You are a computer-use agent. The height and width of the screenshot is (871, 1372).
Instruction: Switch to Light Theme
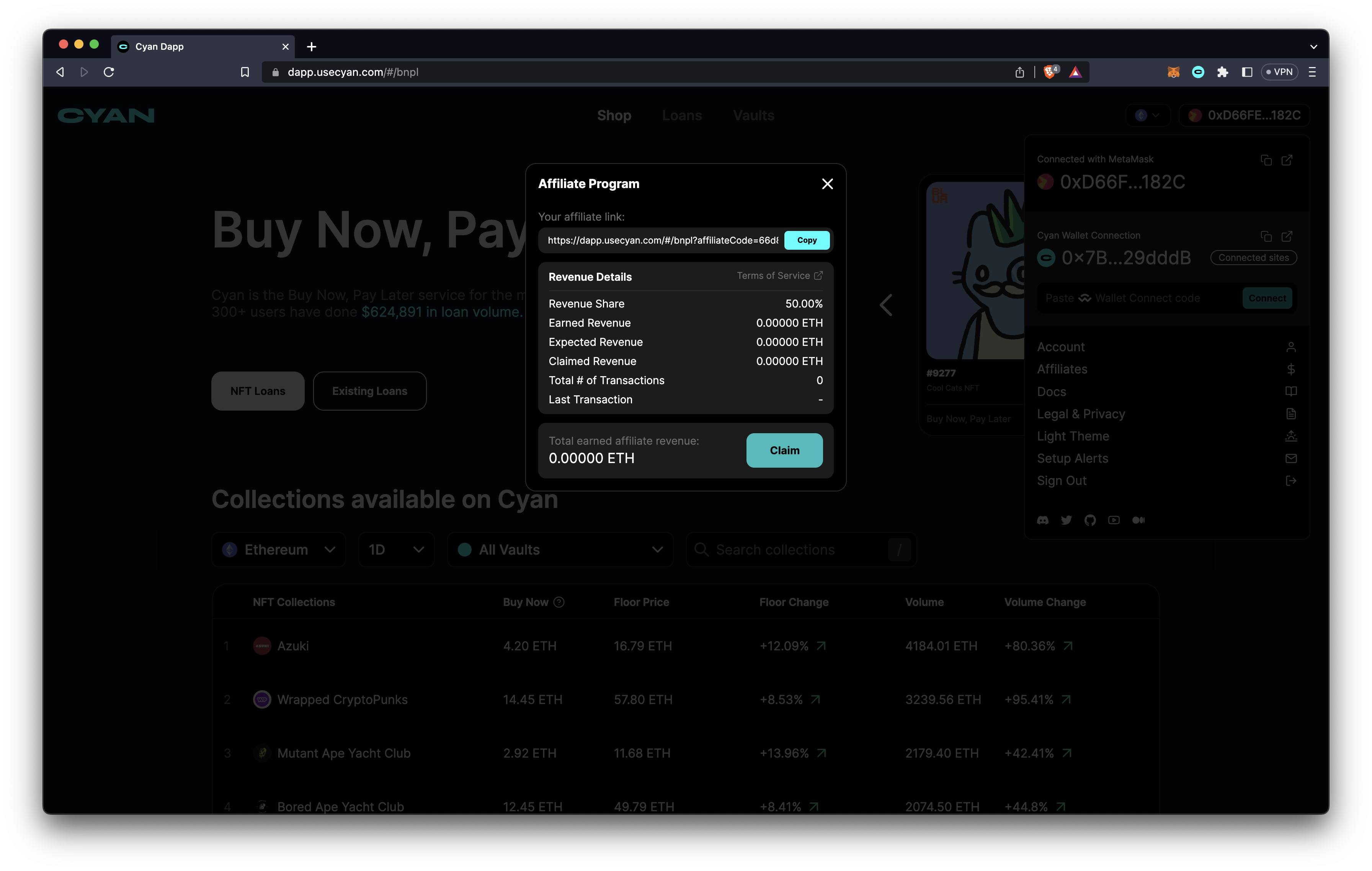tap(1073, 436)
